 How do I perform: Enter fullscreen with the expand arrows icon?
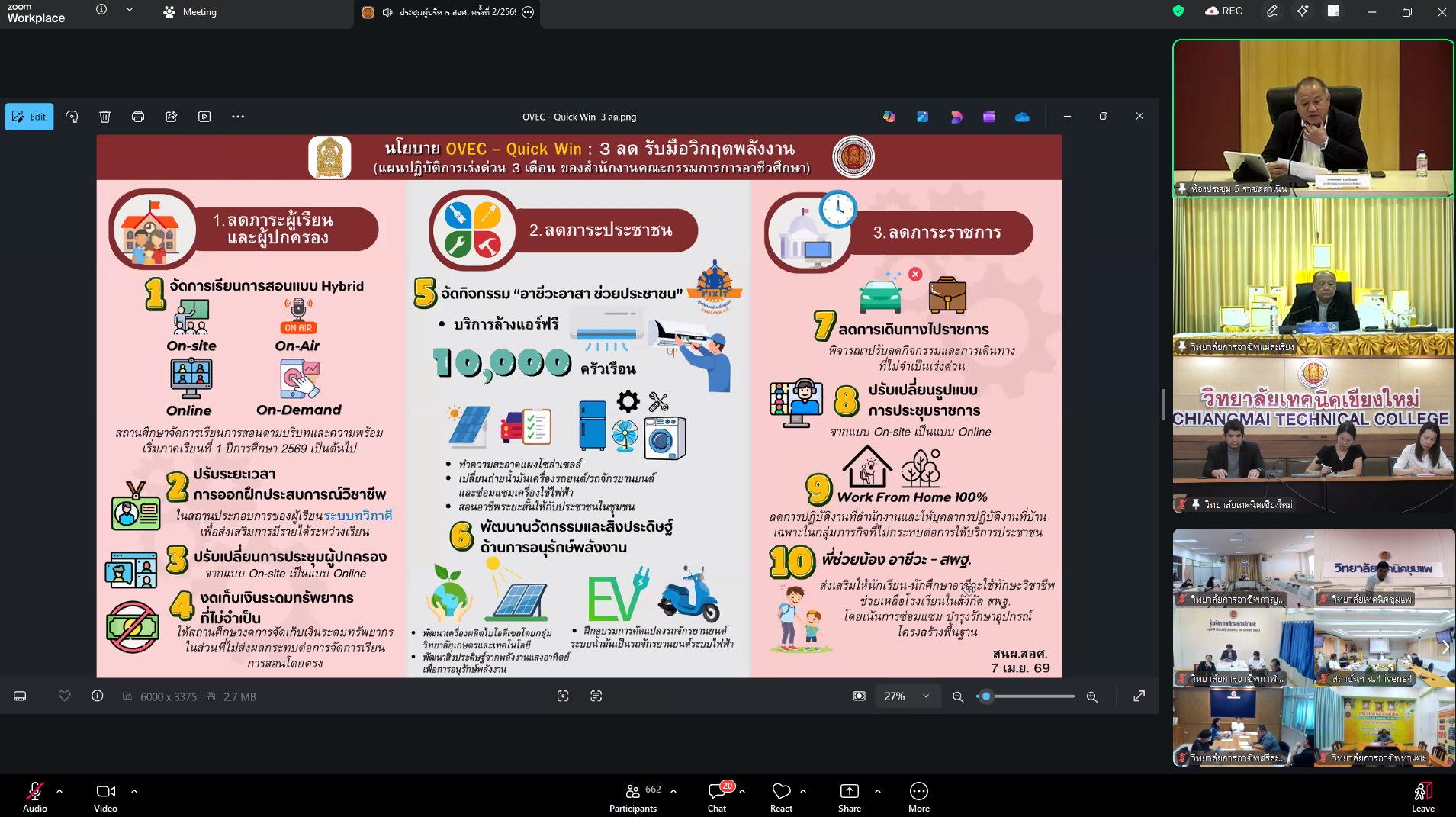pyautogui.click(x=1139, y=696)
